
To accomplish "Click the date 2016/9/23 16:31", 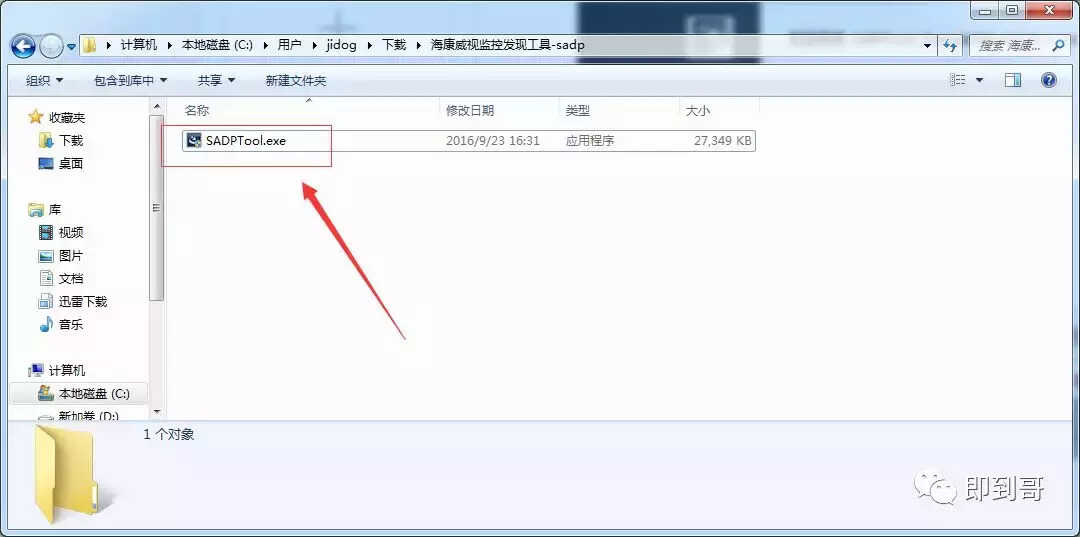I will coord(492,141).
